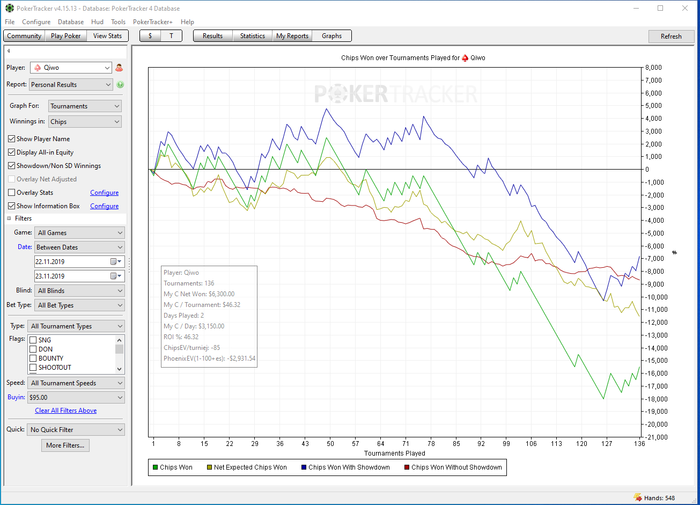
Task: Open calendar picker for 22.11.2019 date
Action: point(114,261)
